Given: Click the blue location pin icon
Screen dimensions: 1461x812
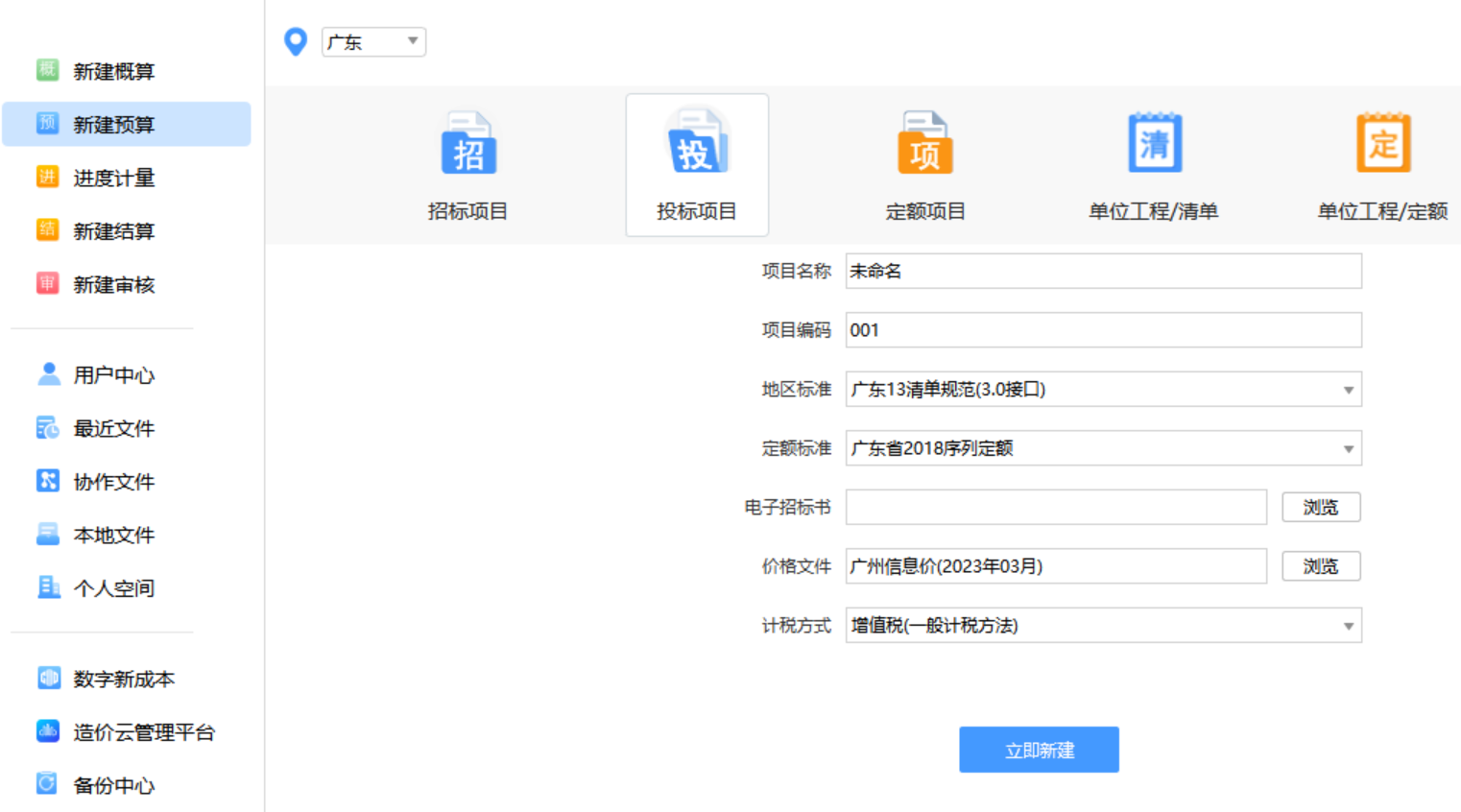Looking at the screenshot, I should (x=296, y=41).
